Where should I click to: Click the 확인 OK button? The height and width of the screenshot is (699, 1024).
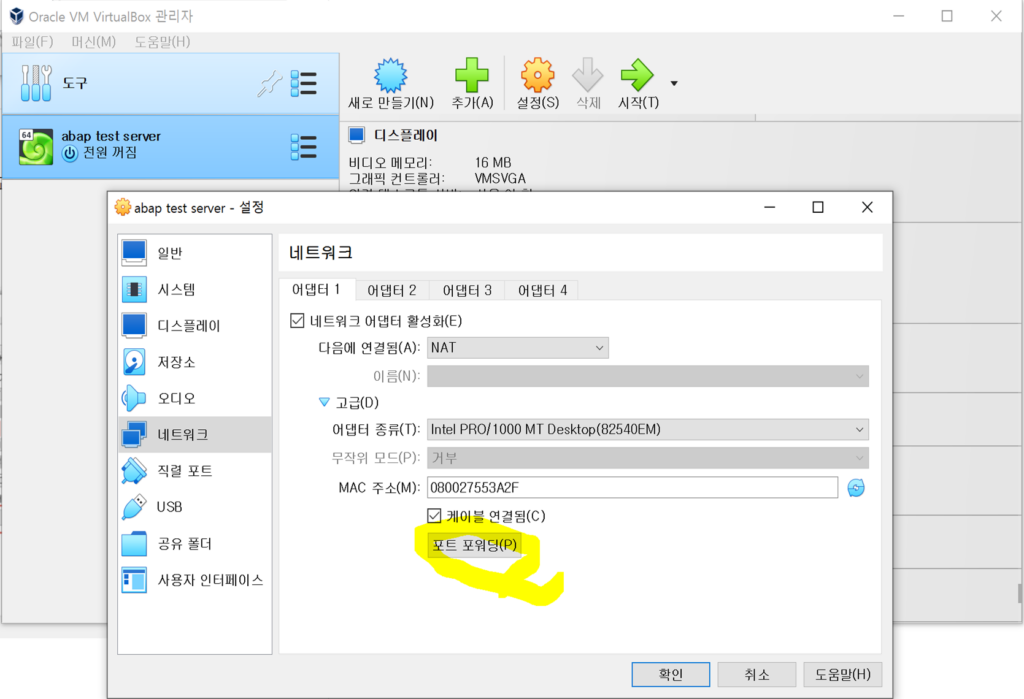click(x=671, y=674)
